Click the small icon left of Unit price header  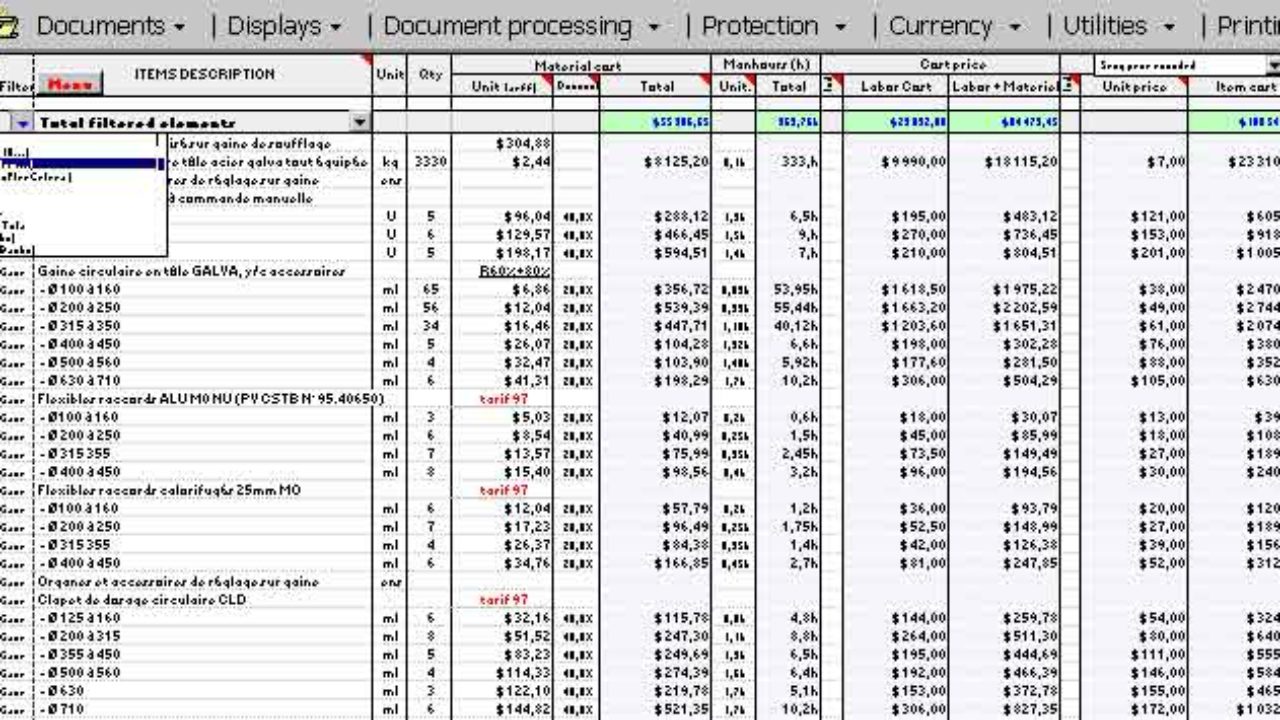(1067, 86)
